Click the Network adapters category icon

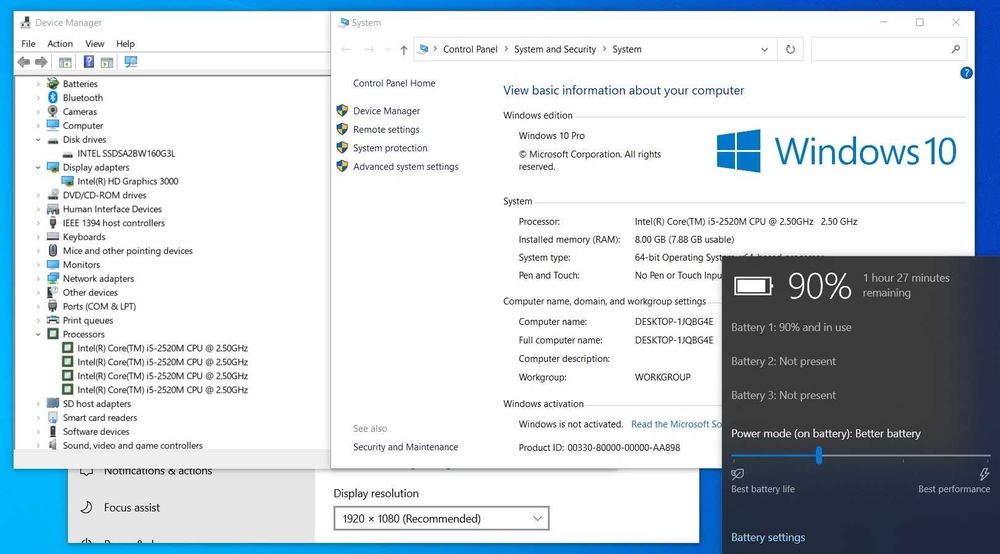point(53,279)
